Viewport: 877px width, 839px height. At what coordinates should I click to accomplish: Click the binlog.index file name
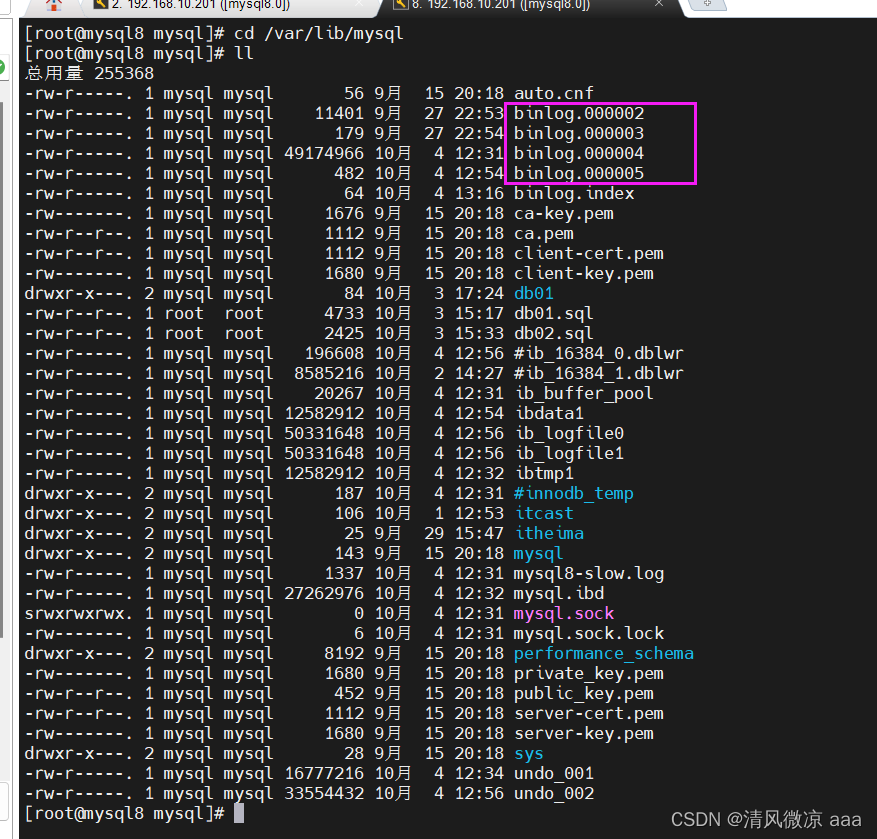click(x=574, y=194)
